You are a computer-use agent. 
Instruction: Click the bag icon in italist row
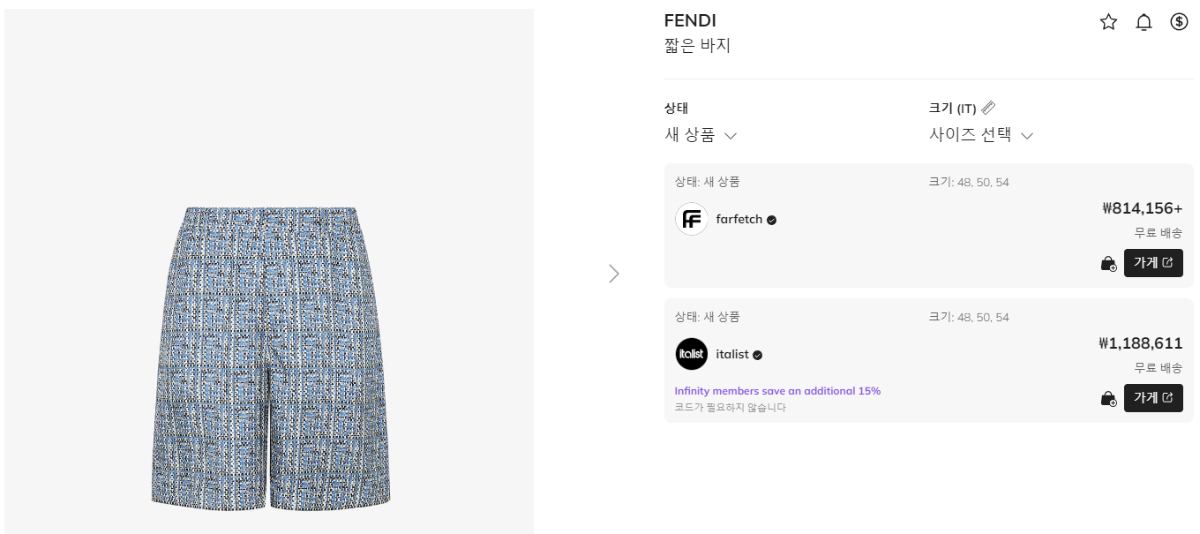[1108, 398]
